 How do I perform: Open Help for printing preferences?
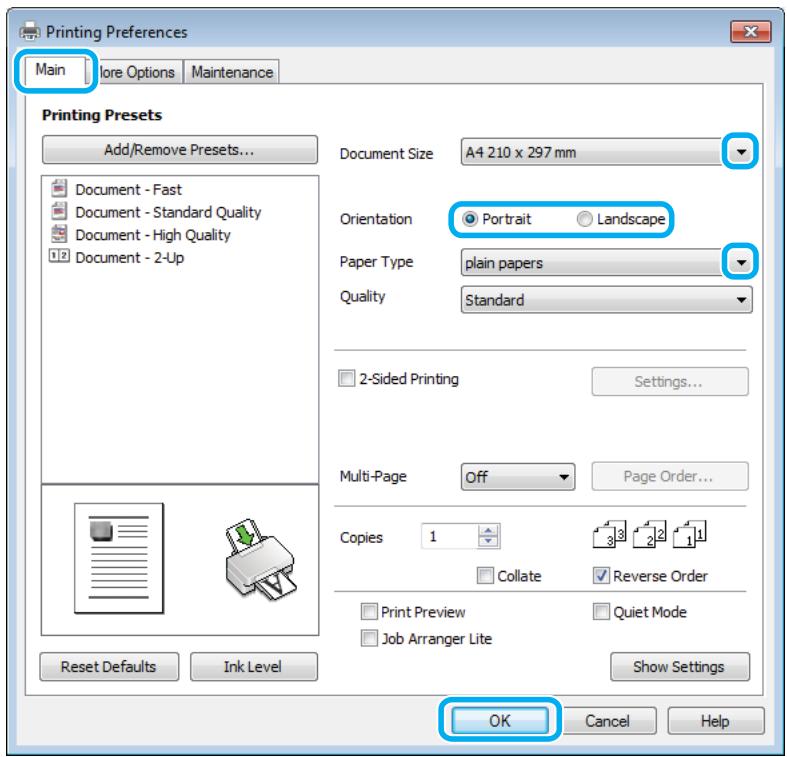coord(716,721)
